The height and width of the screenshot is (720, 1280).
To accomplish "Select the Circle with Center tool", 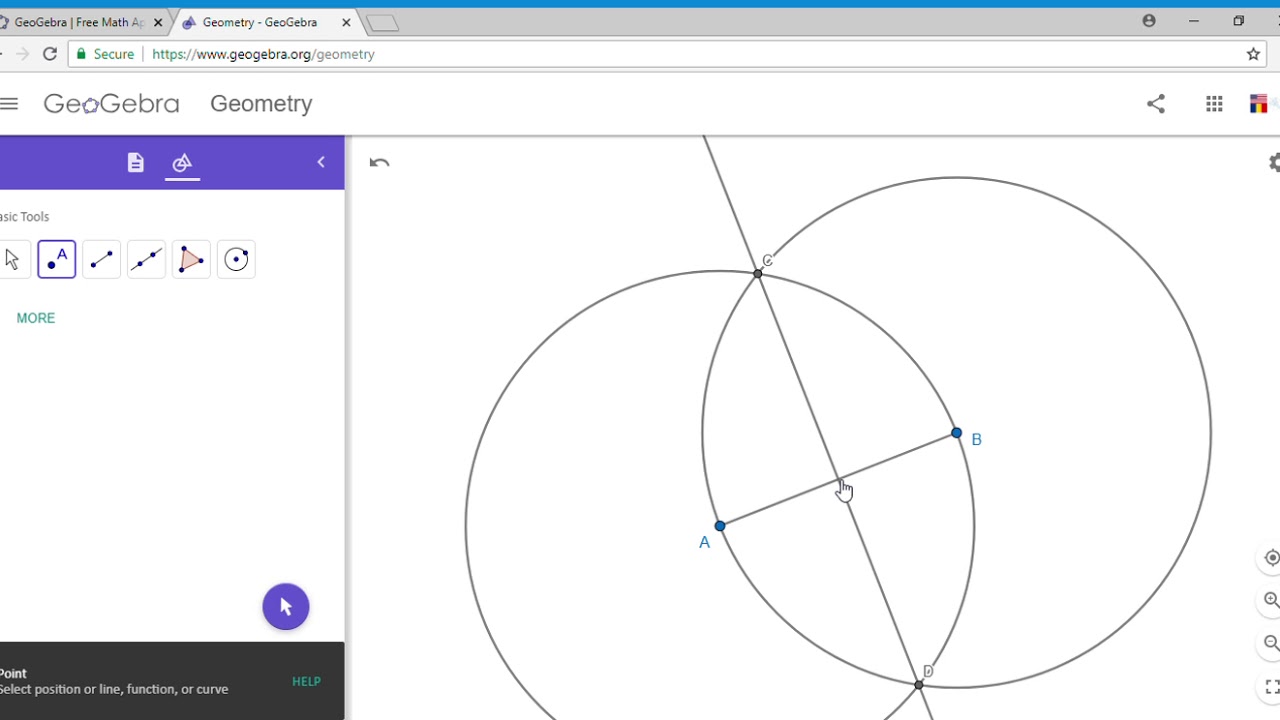I will click(x=236, y=260).
